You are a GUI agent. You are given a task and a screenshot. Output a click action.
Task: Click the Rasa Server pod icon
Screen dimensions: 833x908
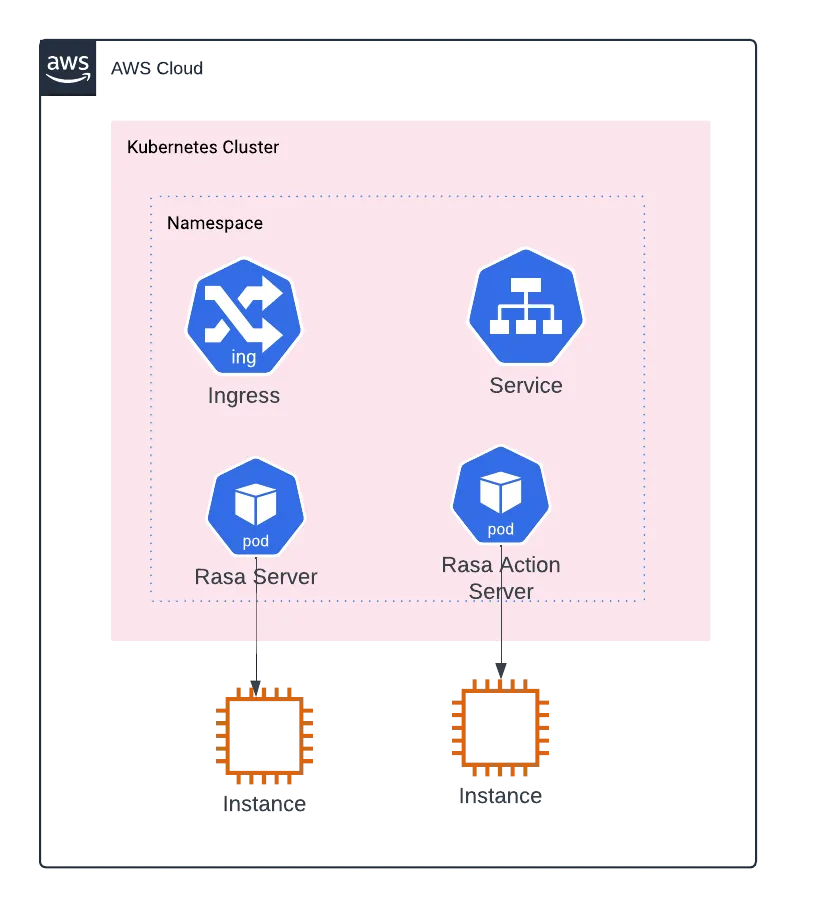tap(255, 507)
